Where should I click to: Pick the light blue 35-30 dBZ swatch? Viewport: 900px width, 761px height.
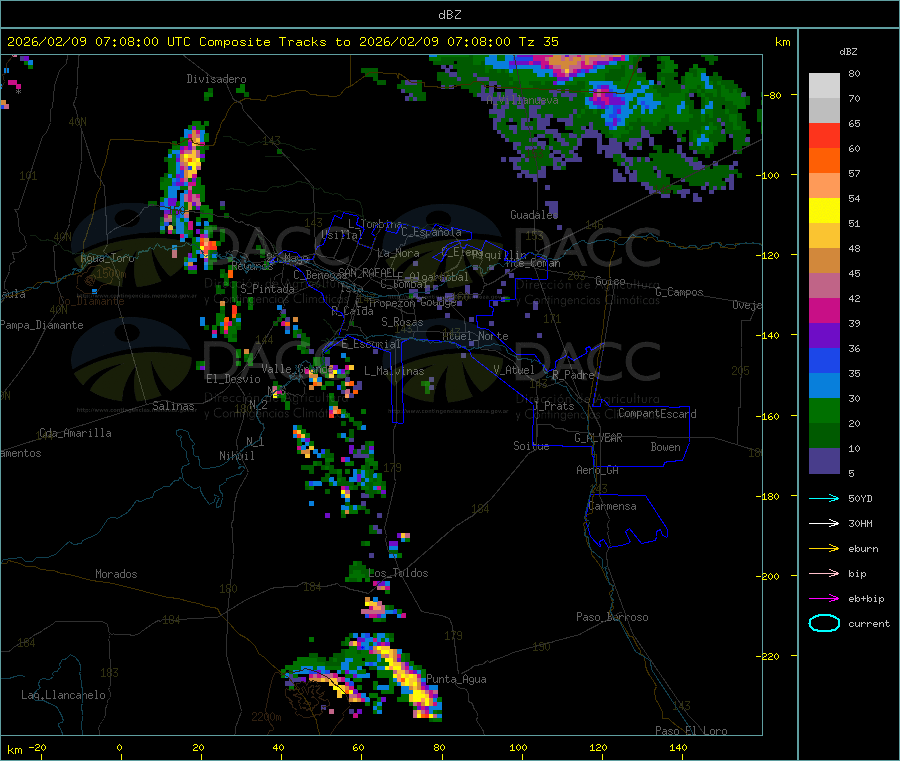click(x=824, y=386)
